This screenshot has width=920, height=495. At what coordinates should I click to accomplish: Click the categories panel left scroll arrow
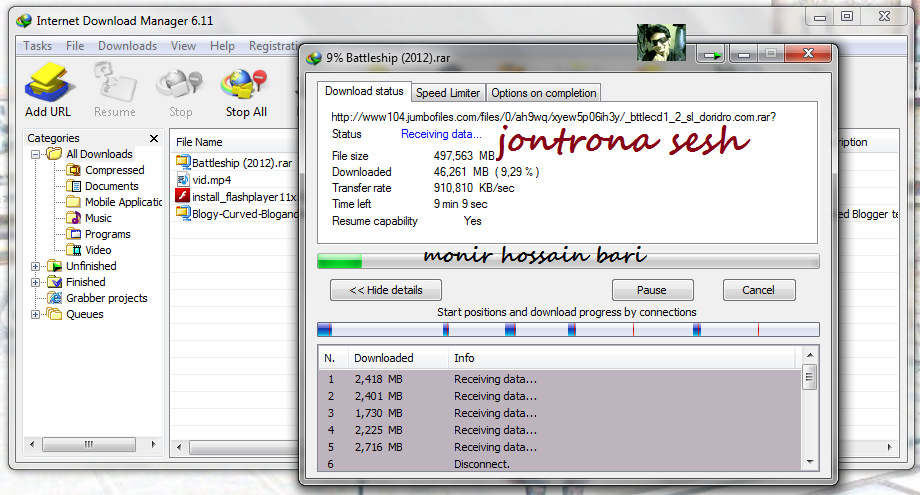32,445
